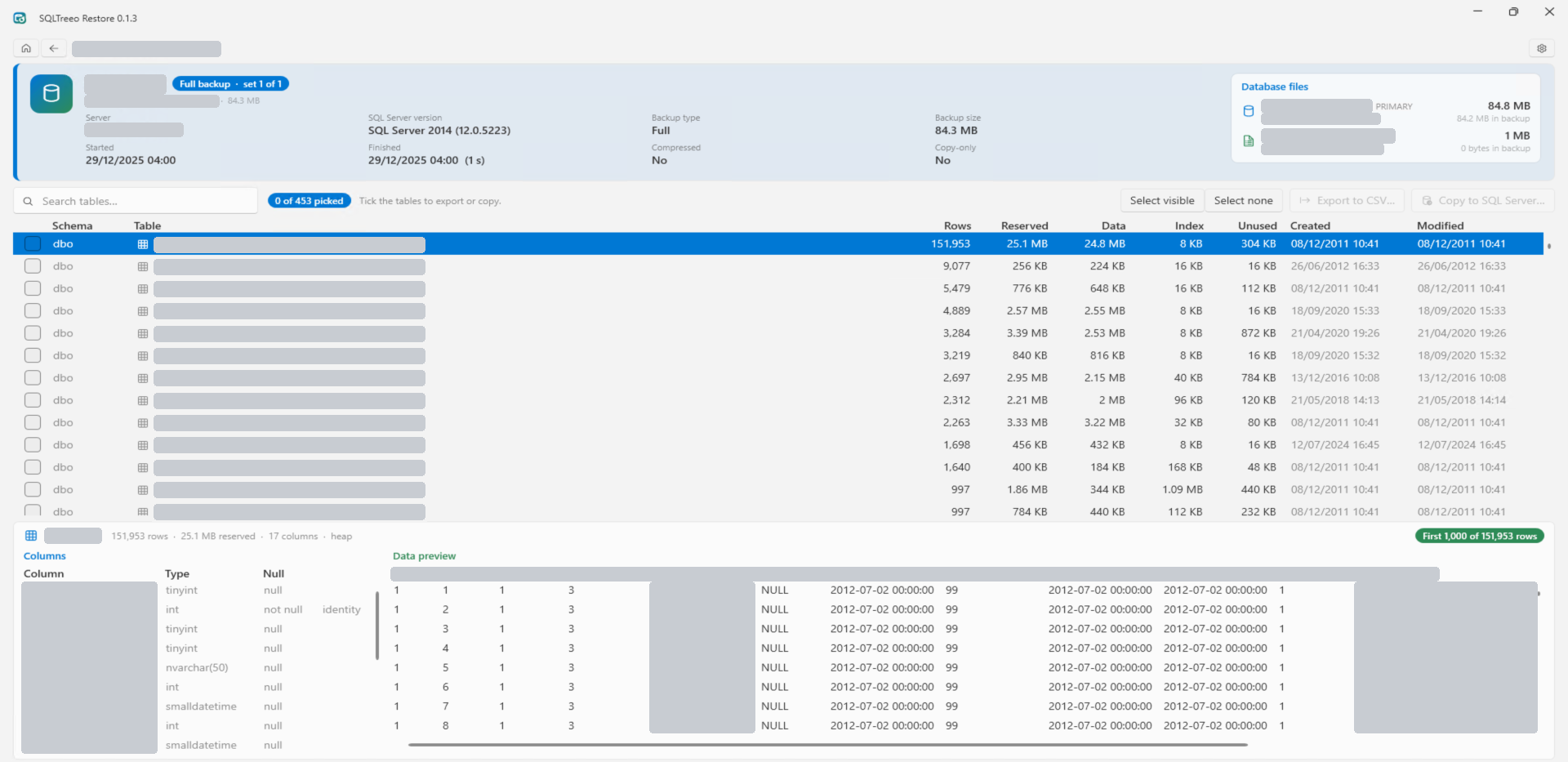Go to the home screen icon

click(x=26, y=48)
